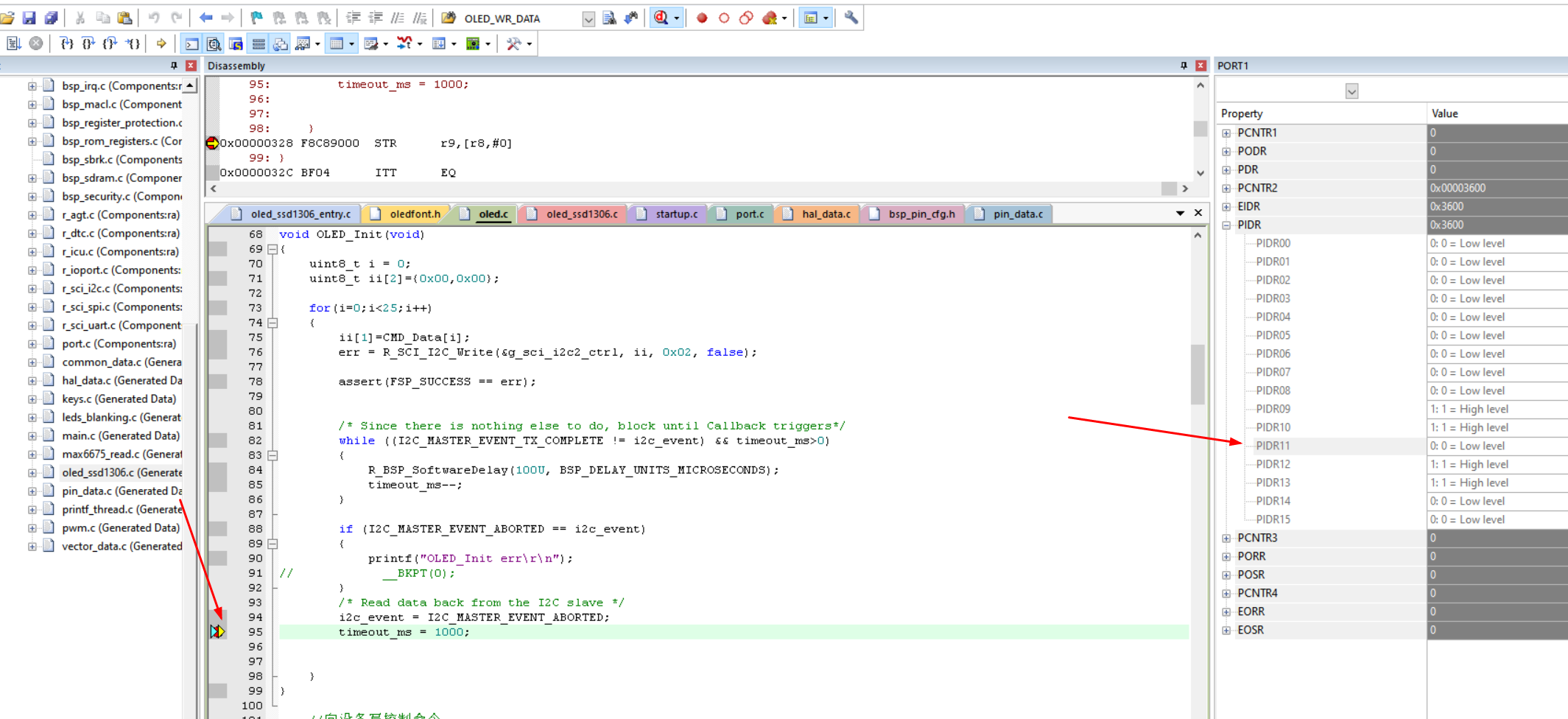Image resolution: width=1568 pixels, height=719 pixels.
Task: Select pwm.c in project tree
Action: 121,527
